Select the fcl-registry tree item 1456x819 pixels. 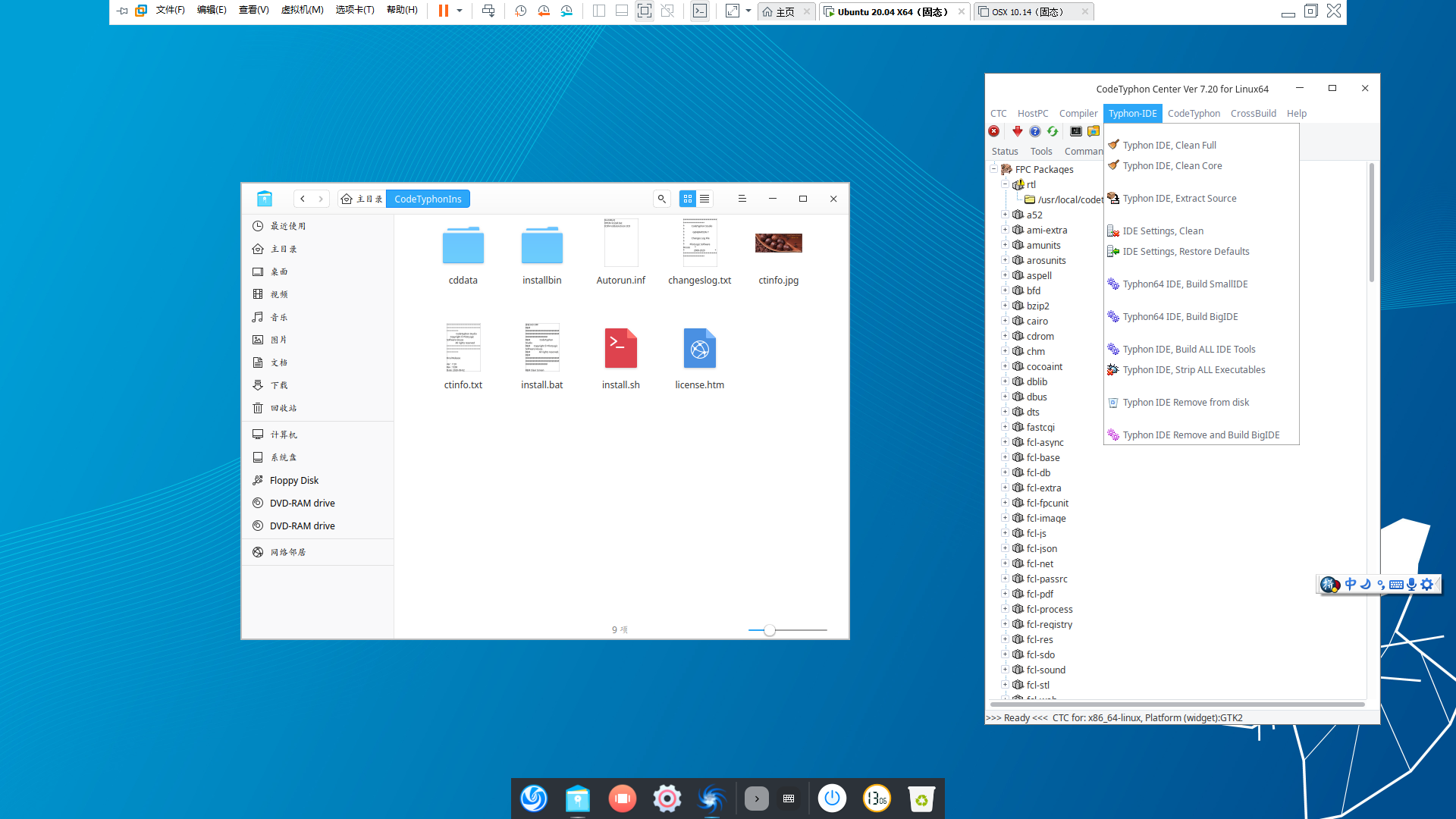pyautogui.click(x=1049, y=624)
